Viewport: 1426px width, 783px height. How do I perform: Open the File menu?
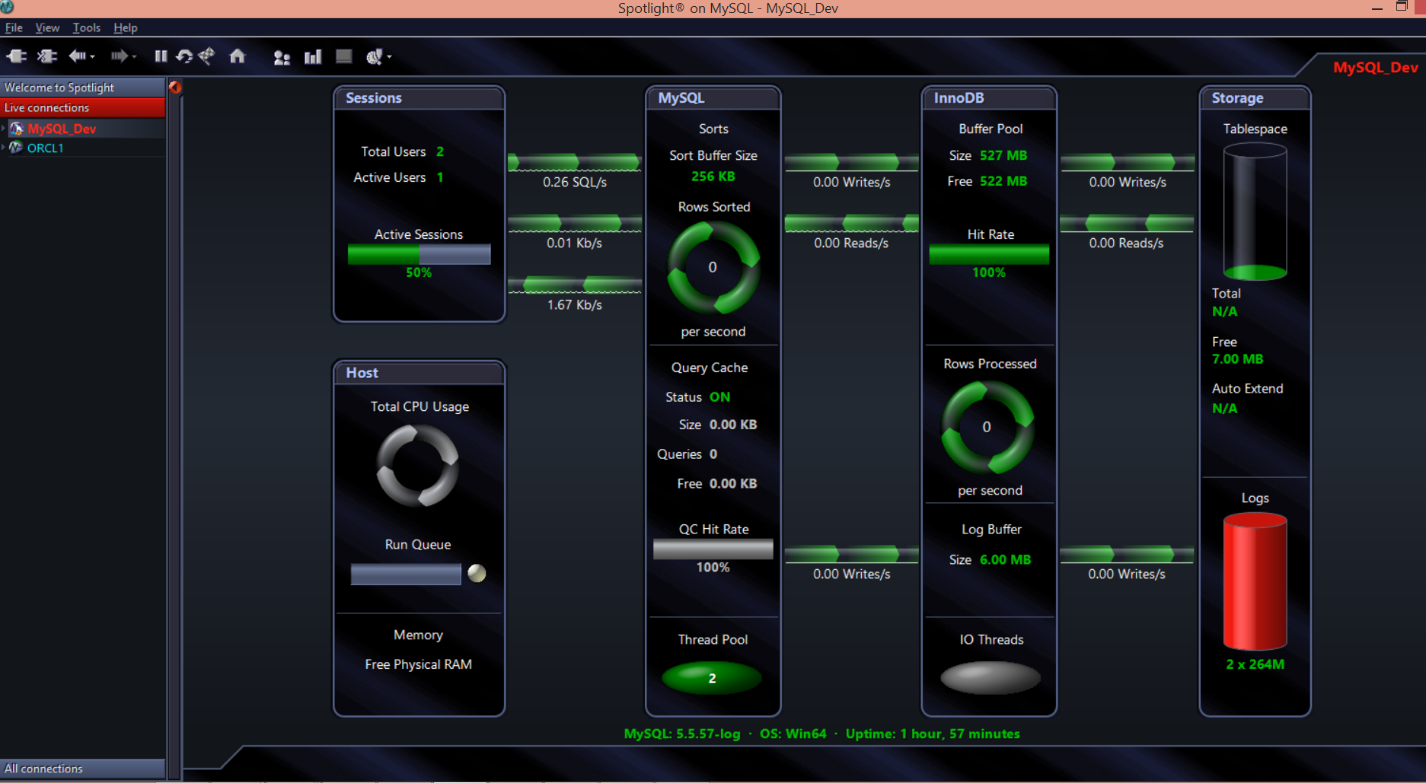click(14, 28)
